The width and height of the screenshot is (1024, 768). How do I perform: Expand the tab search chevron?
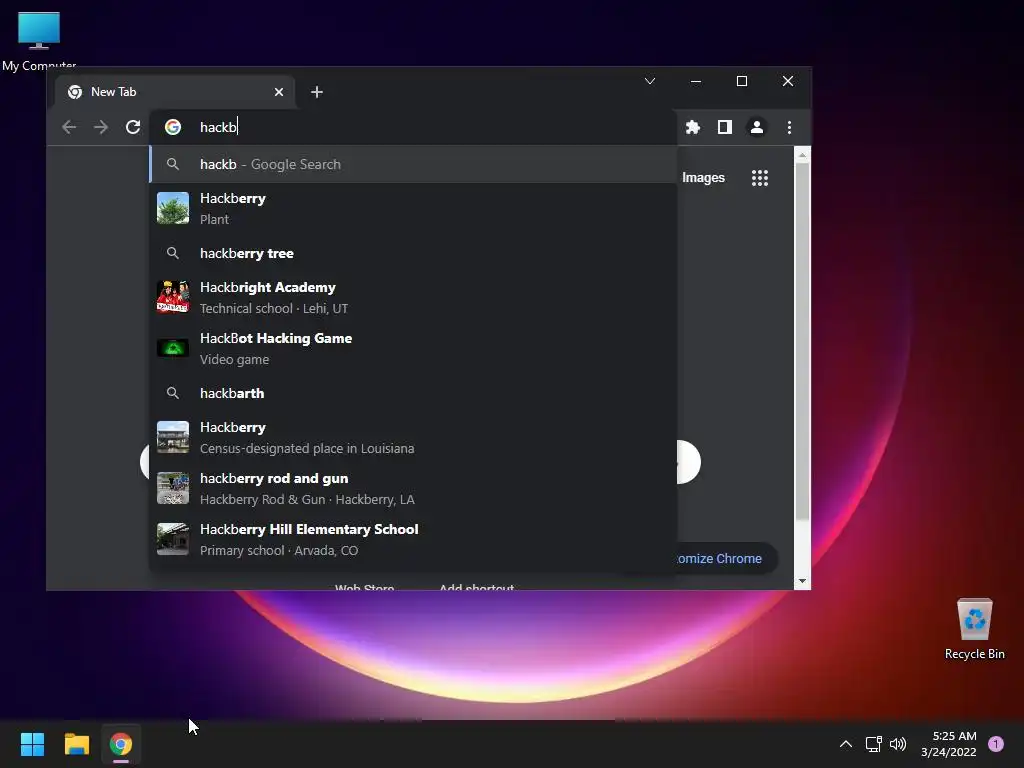point(650,81)
